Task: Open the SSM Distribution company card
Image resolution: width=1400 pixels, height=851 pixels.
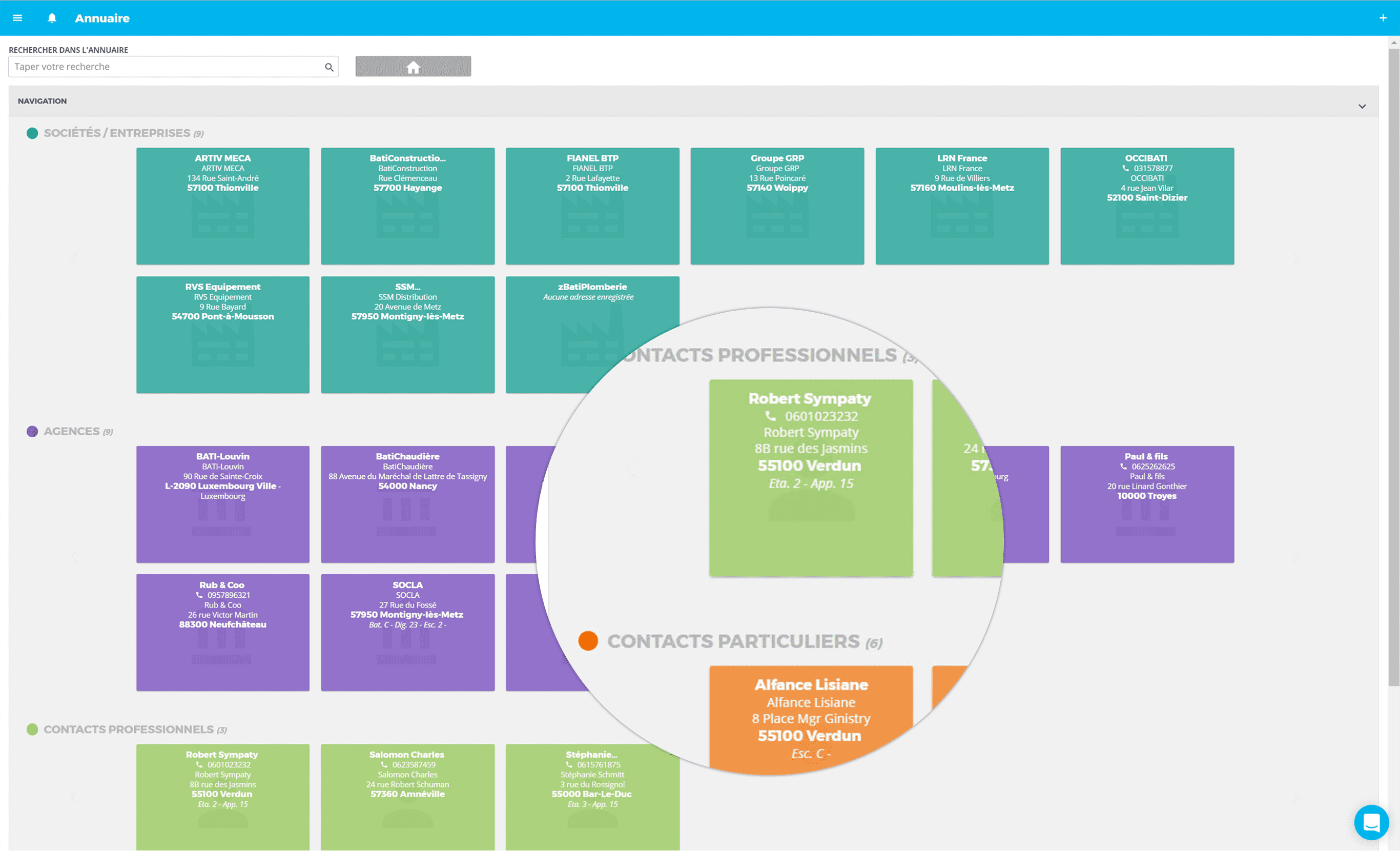Action: click(407, 335)
